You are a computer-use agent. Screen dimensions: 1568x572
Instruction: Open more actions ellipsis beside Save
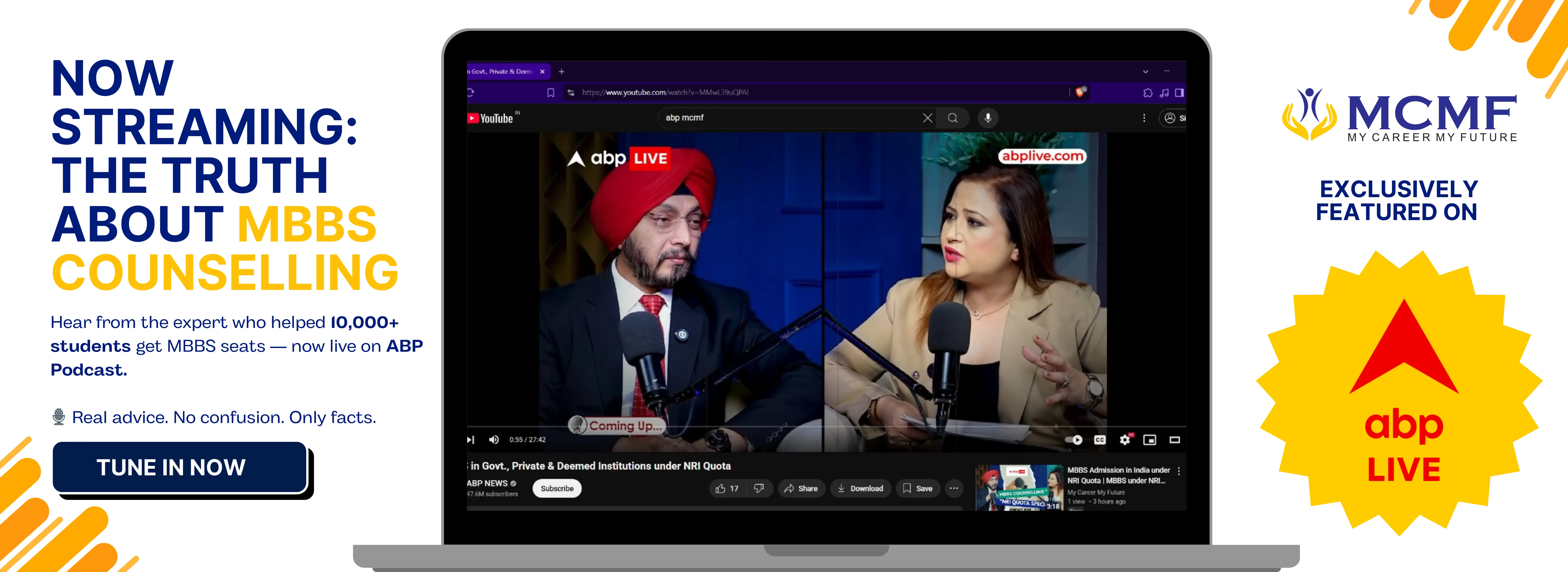(954, 489)
